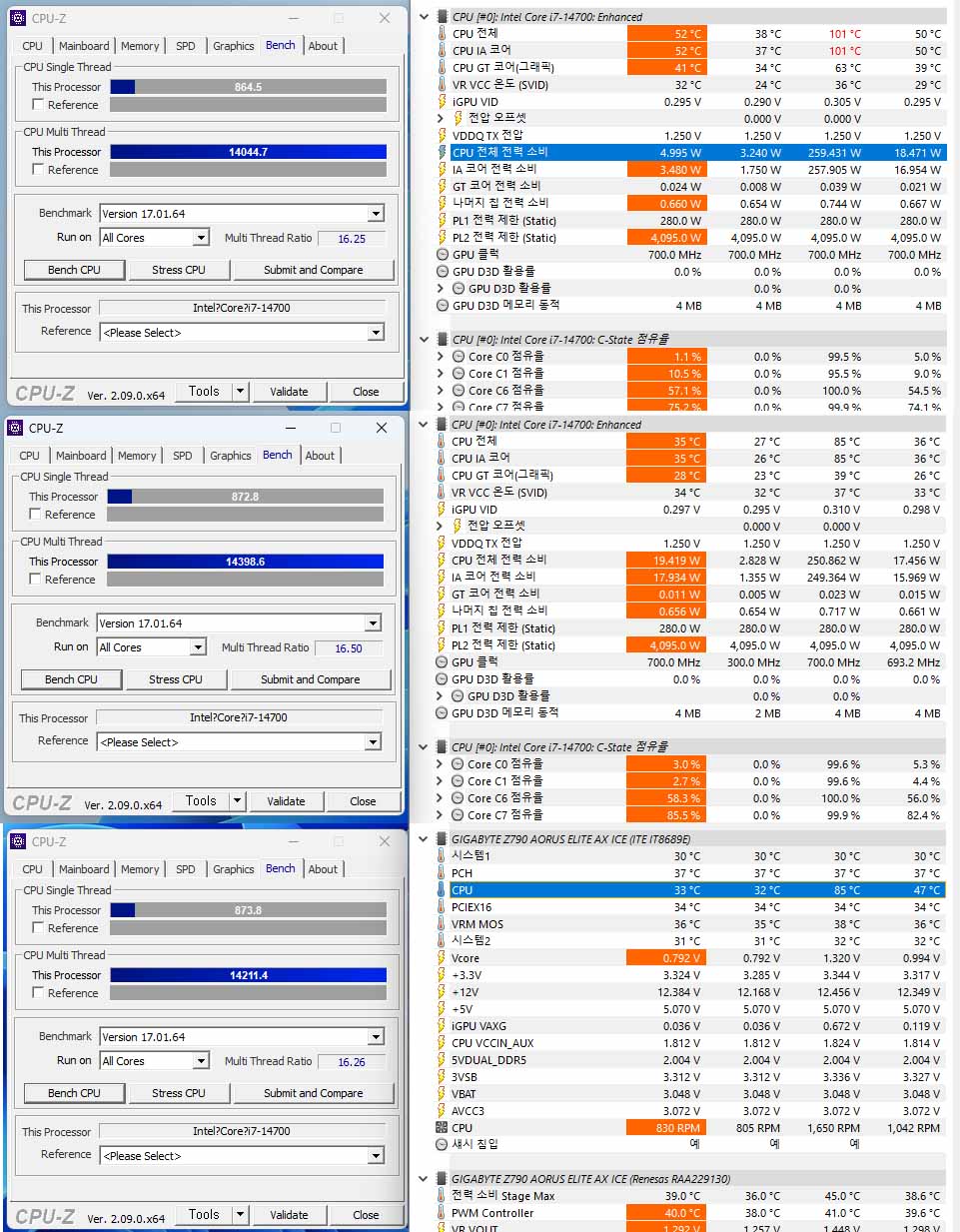Tick Reference checkbox under multi thread score 14398.6

(x=35, y=580)
